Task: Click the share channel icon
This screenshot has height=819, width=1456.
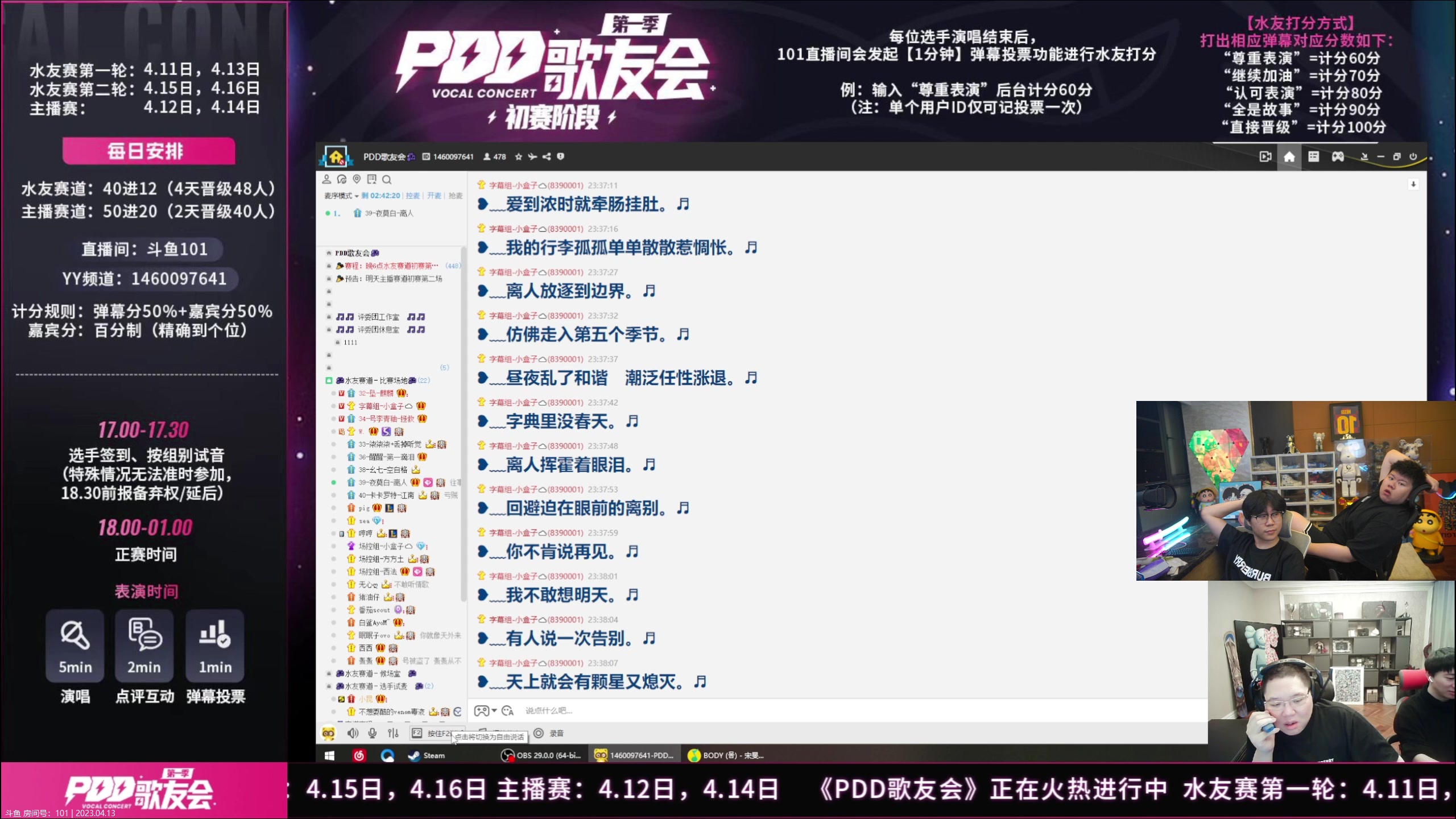Action: pyautogui.click(x=547, y=157)
